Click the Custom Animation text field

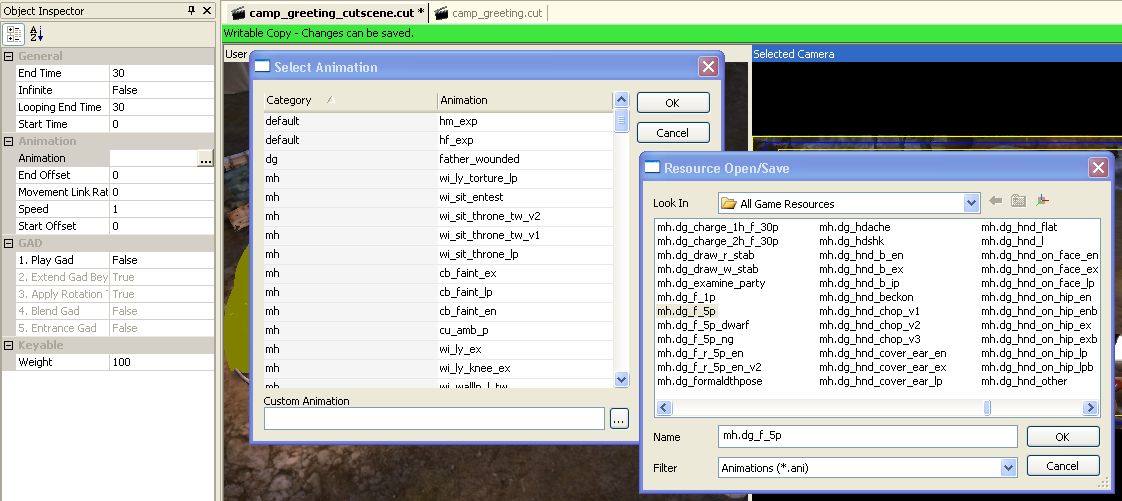[x=434, y=418]
